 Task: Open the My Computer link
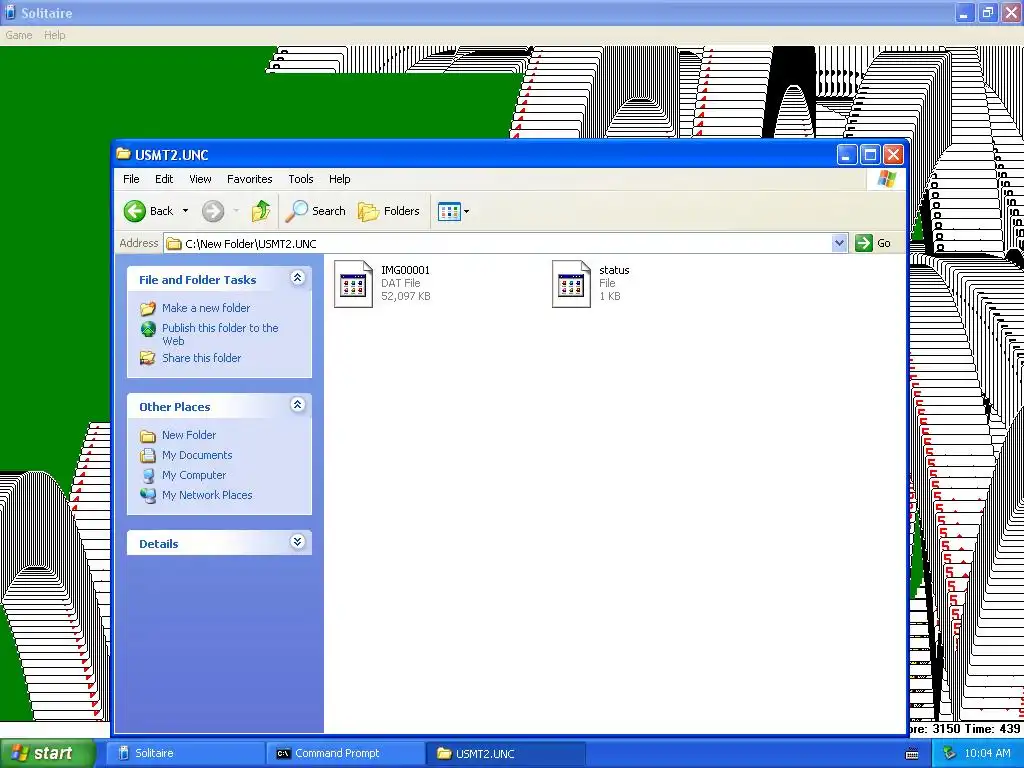pyautogui.click(x=194, y=475)
